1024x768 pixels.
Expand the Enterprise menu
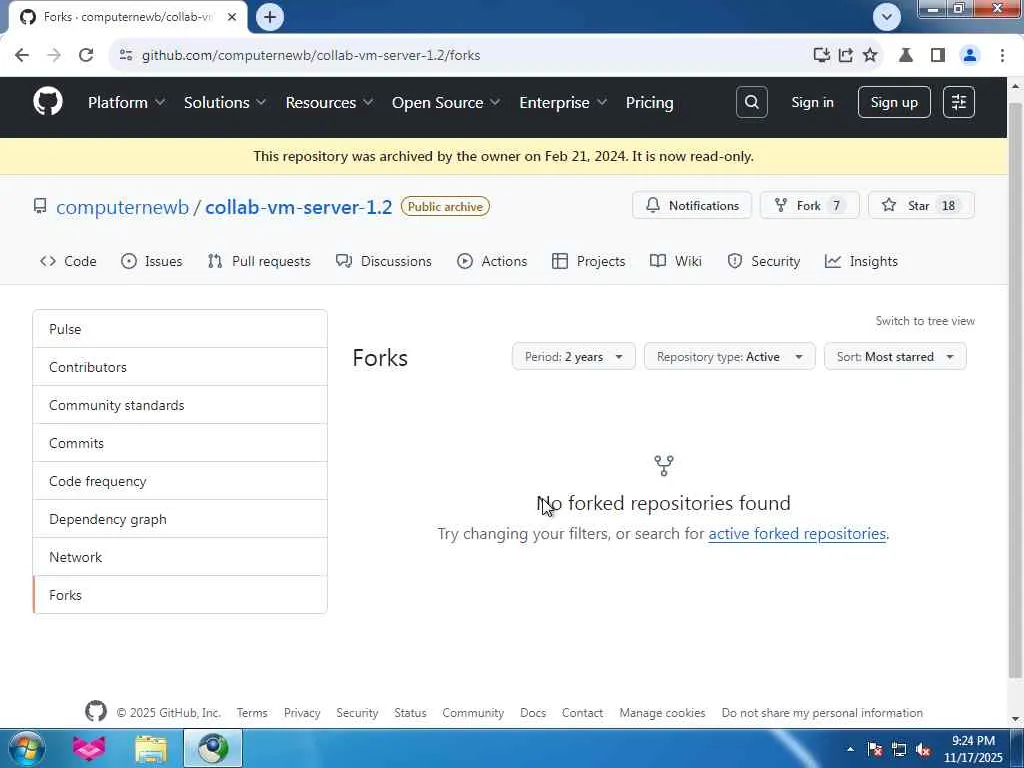pyautogui.click(x=563, y=103)
